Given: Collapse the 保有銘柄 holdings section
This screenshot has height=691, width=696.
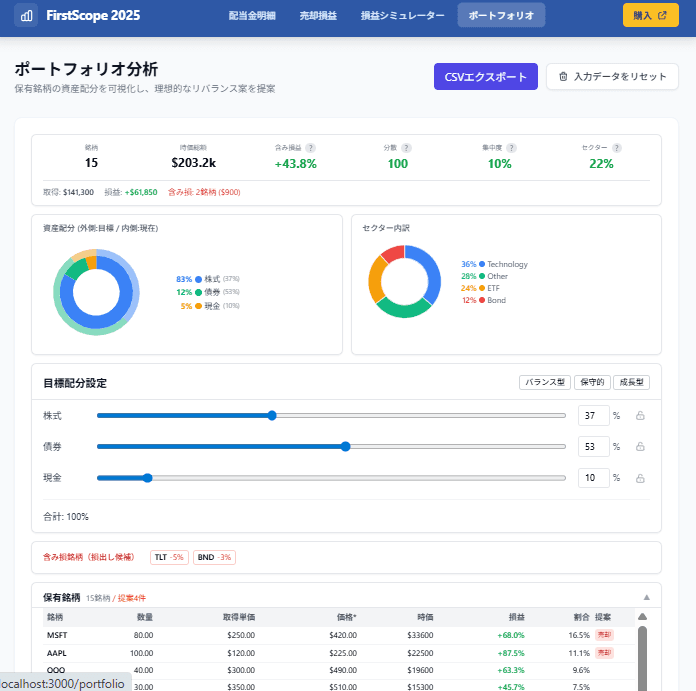Looking at the screenshot, I should (x=645, y=597).
